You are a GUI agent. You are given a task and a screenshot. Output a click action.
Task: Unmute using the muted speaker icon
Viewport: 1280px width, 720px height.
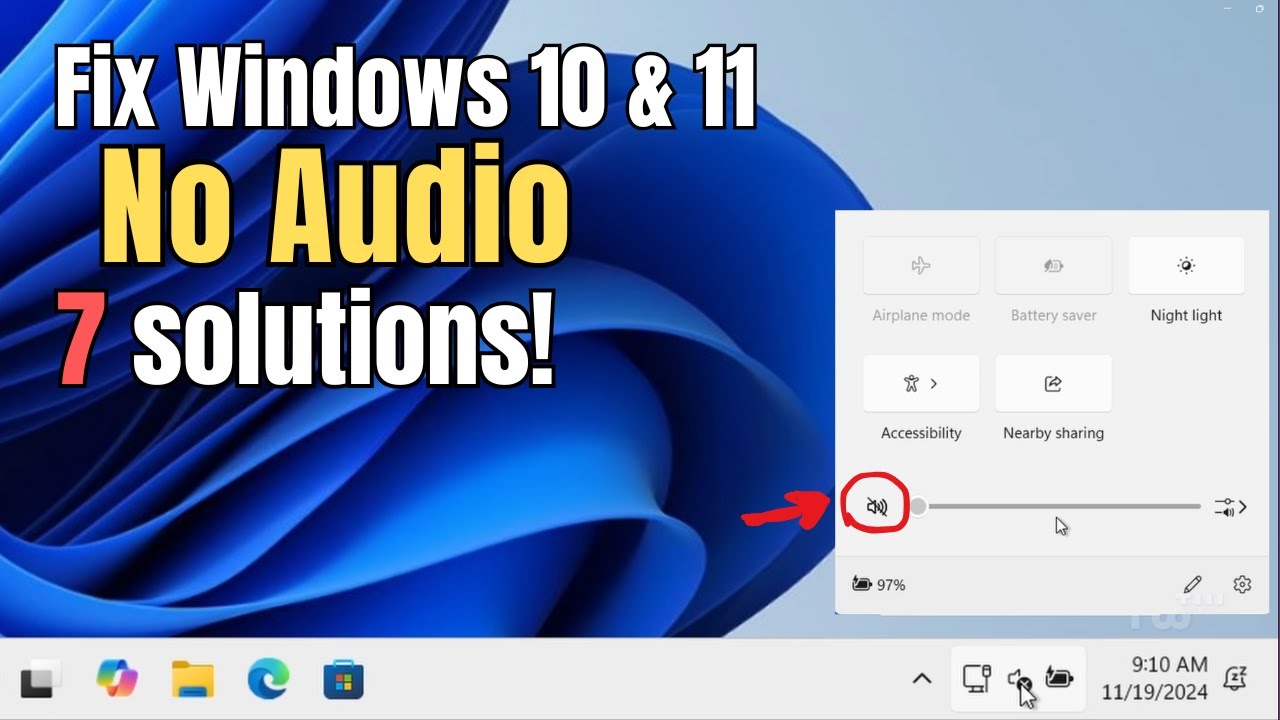(877, 507)
